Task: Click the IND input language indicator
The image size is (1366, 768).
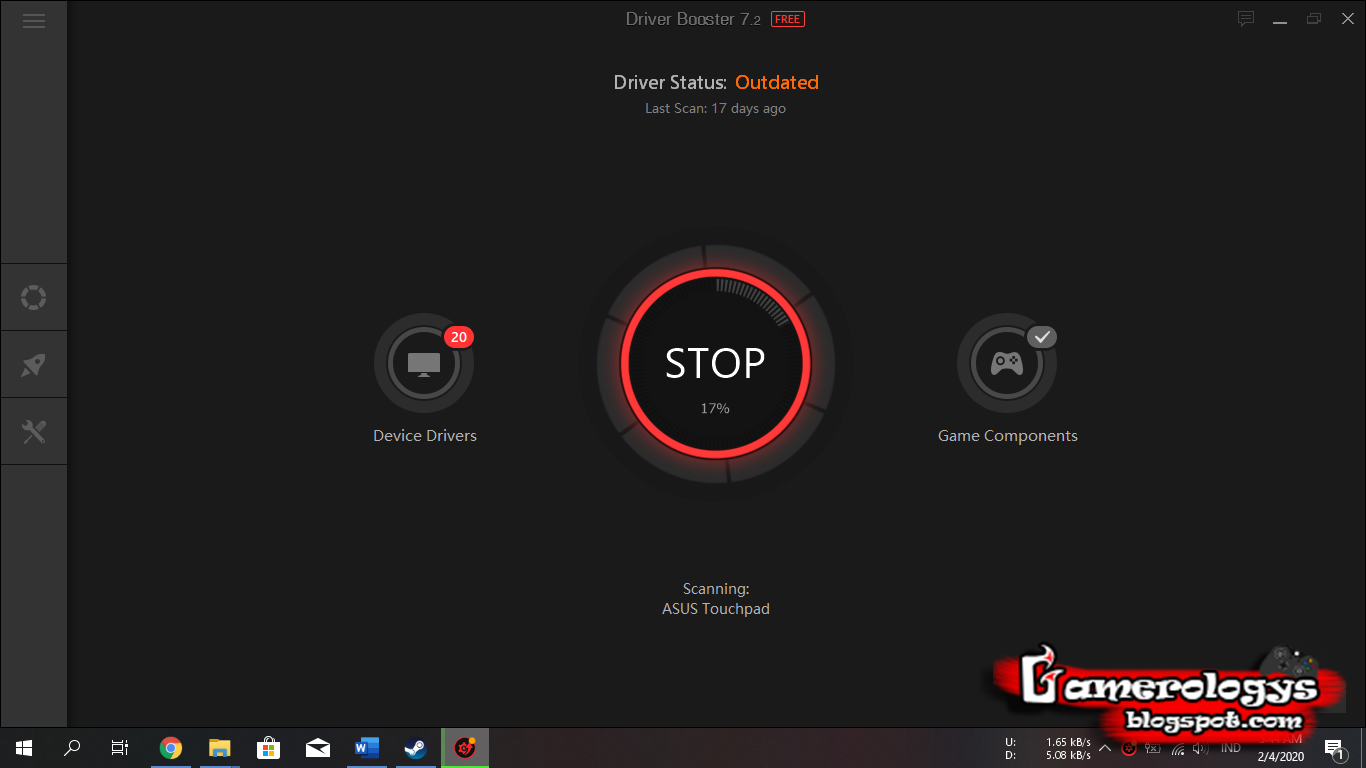Action: pyautogui.click(x=1231, y=748)
